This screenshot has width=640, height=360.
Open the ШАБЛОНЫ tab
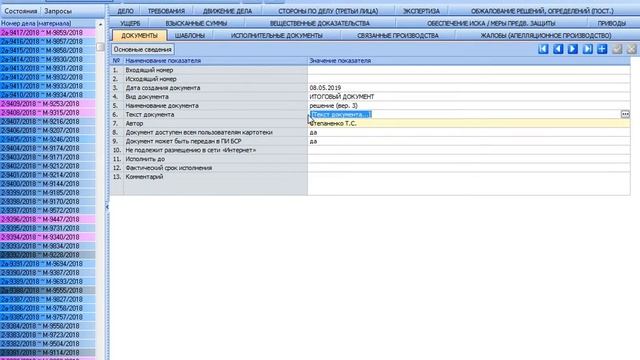(x=190, y=36)
